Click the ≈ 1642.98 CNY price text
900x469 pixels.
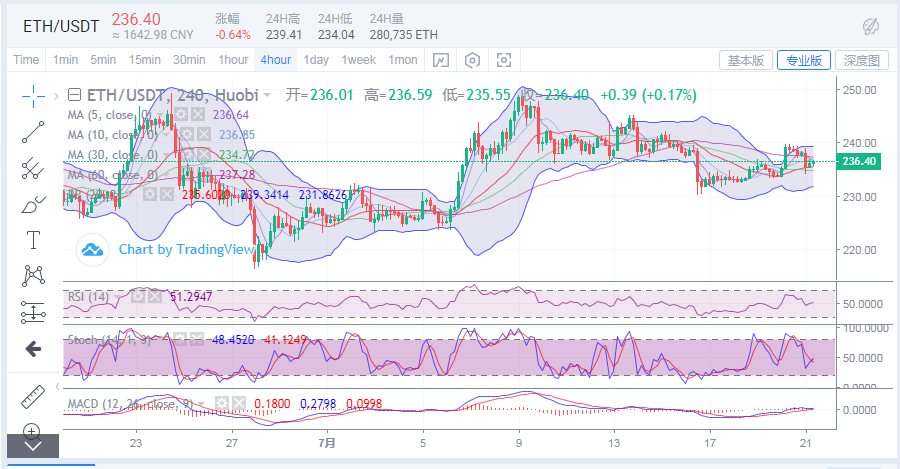click(x=153, y=35)
